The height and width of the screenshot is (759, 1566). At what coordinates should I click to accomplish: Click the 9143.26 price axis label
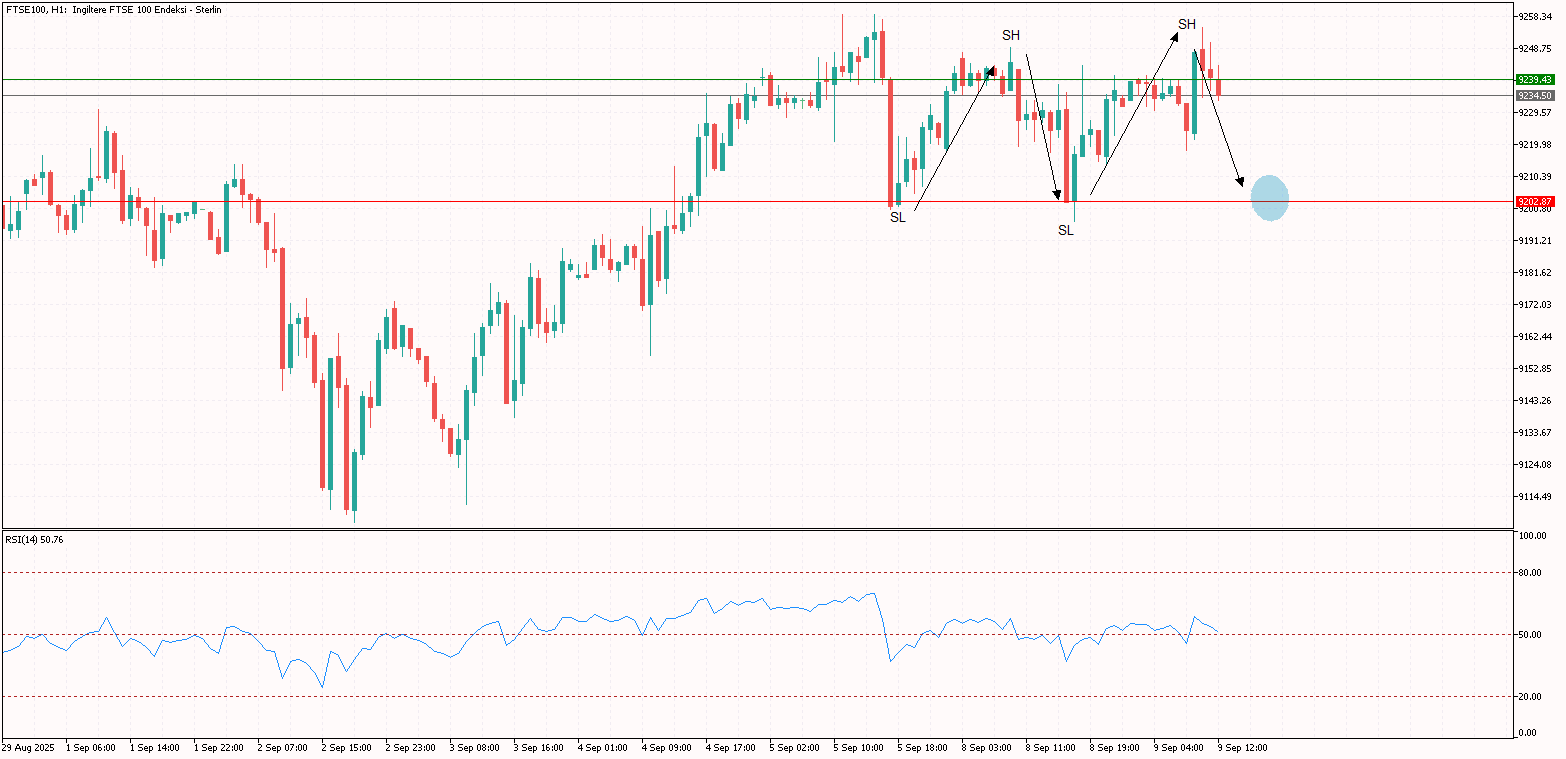click(x=1535, y=400)
